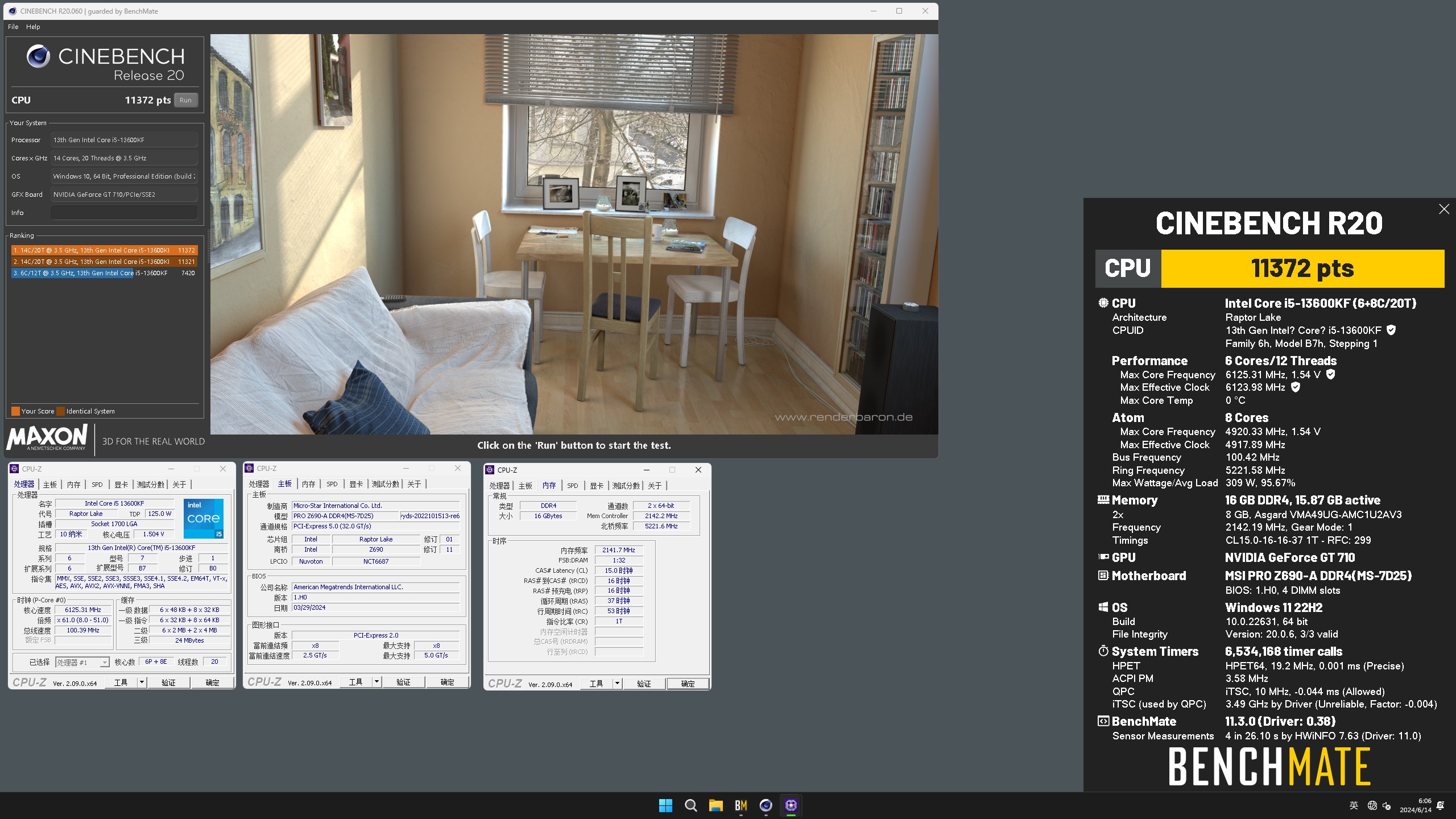Click the GPU card icon in BenchMate panel
1456x819 pixels.
[x=1103, y=557]
